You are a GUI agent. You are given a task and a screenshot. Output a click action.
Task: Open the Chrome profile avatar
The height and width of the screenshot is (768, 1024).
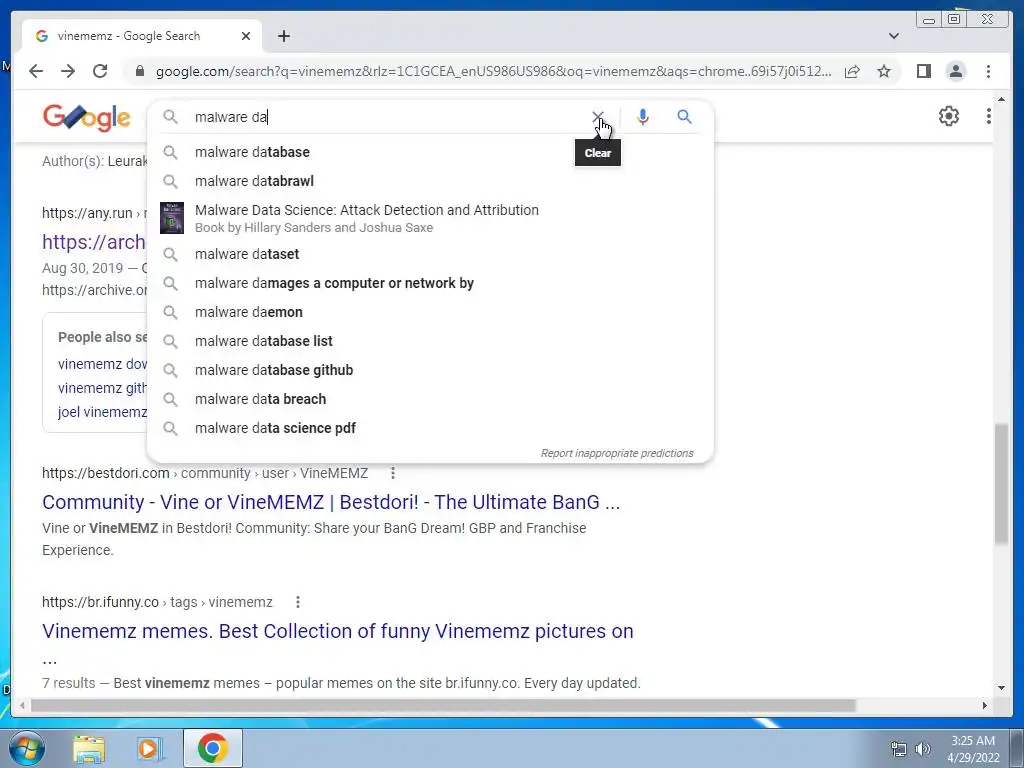click(x=955, y=71)
